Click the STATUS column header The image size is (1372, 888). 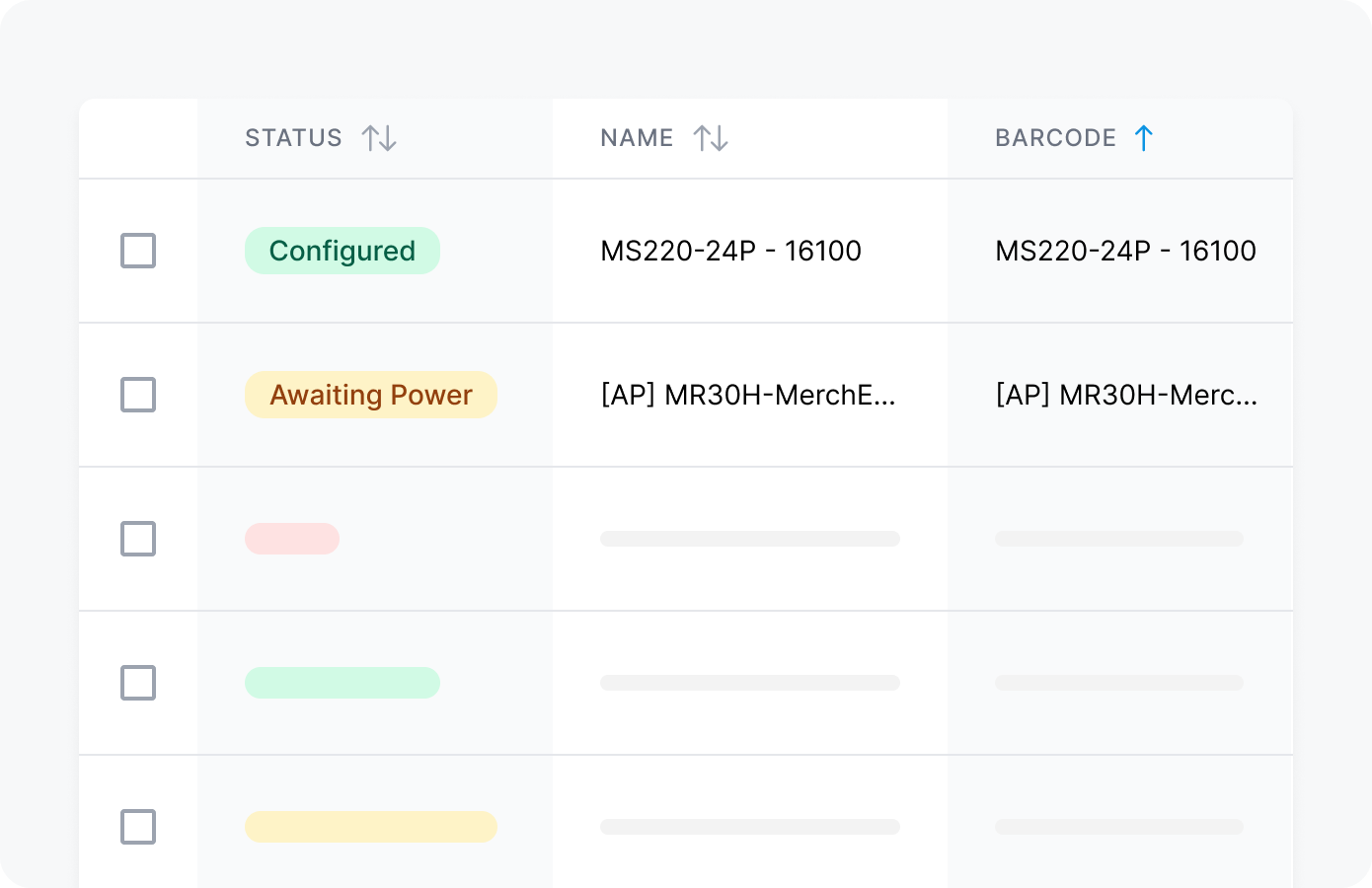(293, 138)
